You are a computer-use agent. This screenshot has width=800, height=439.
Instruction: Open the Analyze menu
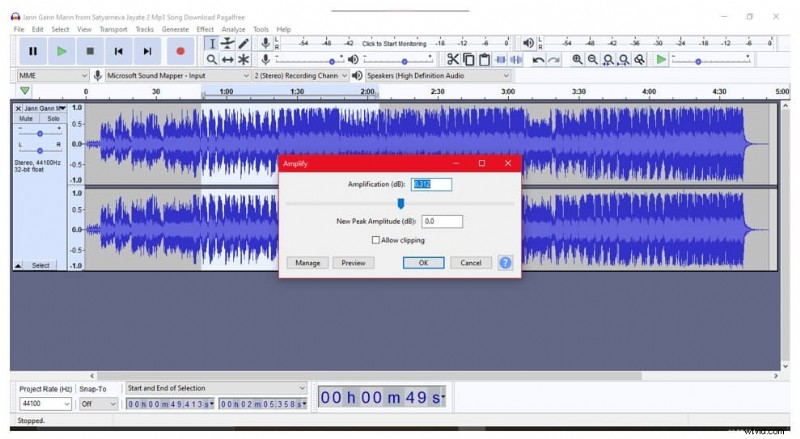tap(234, 29)
